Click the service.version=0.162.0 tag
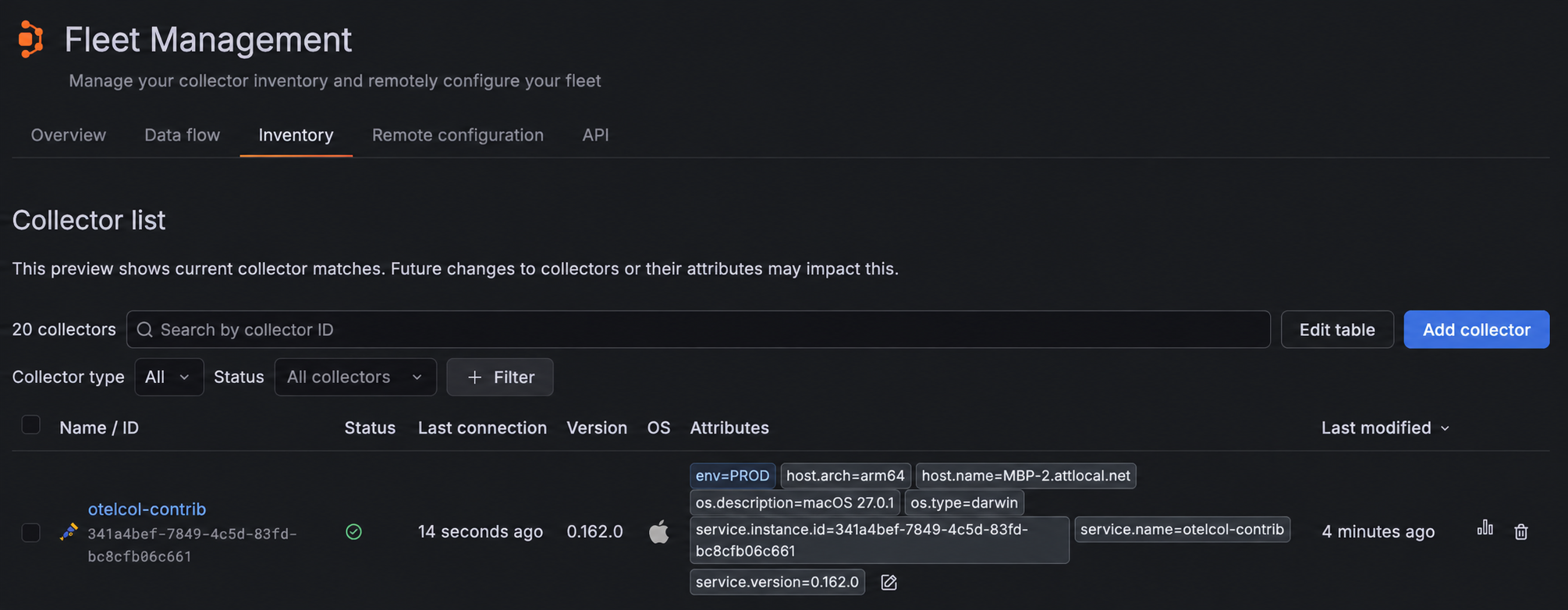1568x610 pixels. [x=777, y=583]
